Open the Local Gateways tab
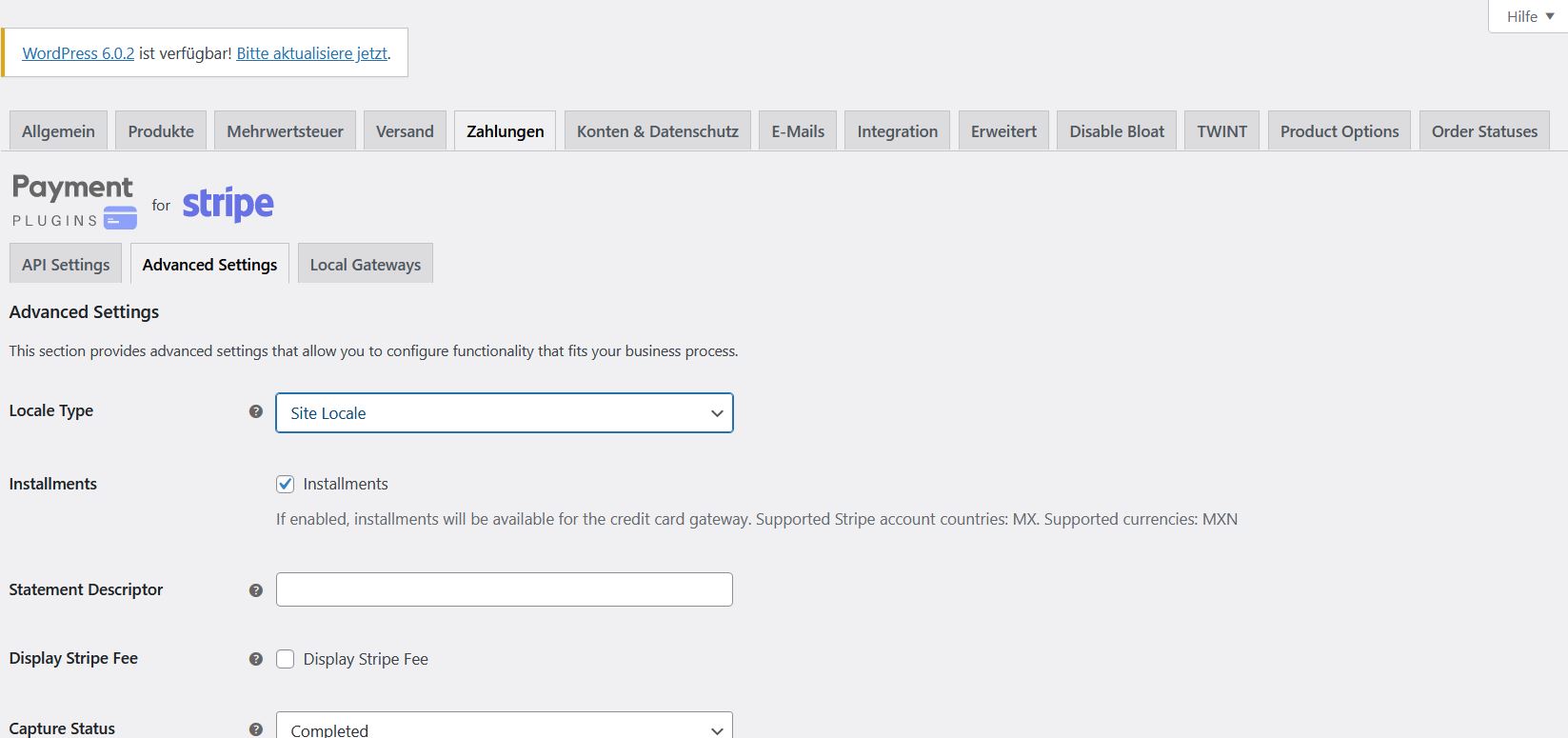This screenshot has height=738, width=1568. [366, 264]
